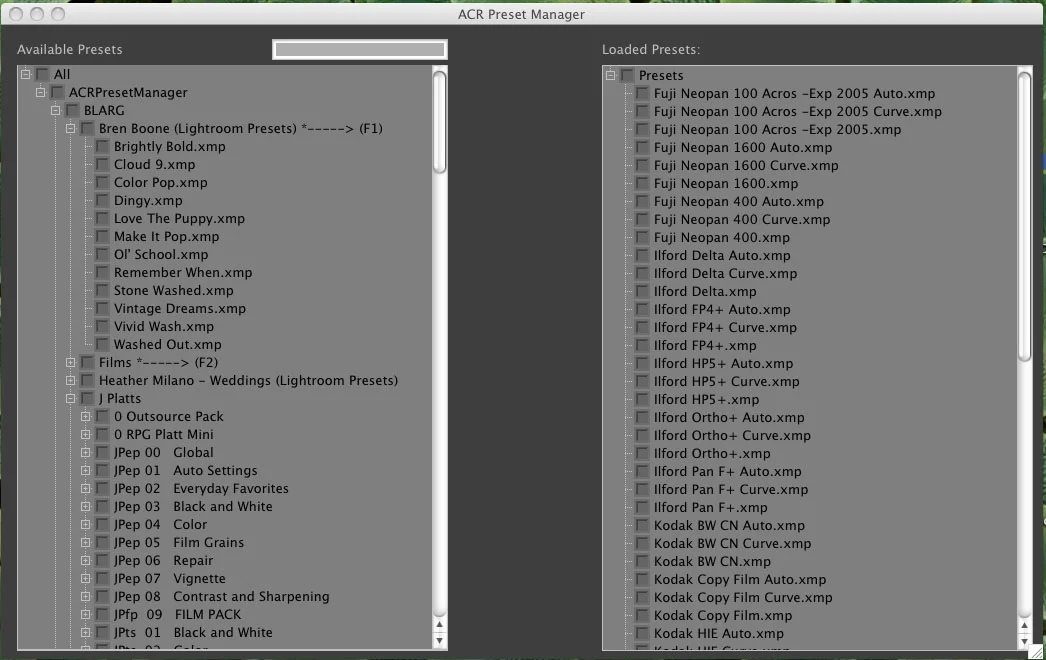Select Vivid Wash.xmp preset
The image size is (1046, 660).
tap(163, 326)
